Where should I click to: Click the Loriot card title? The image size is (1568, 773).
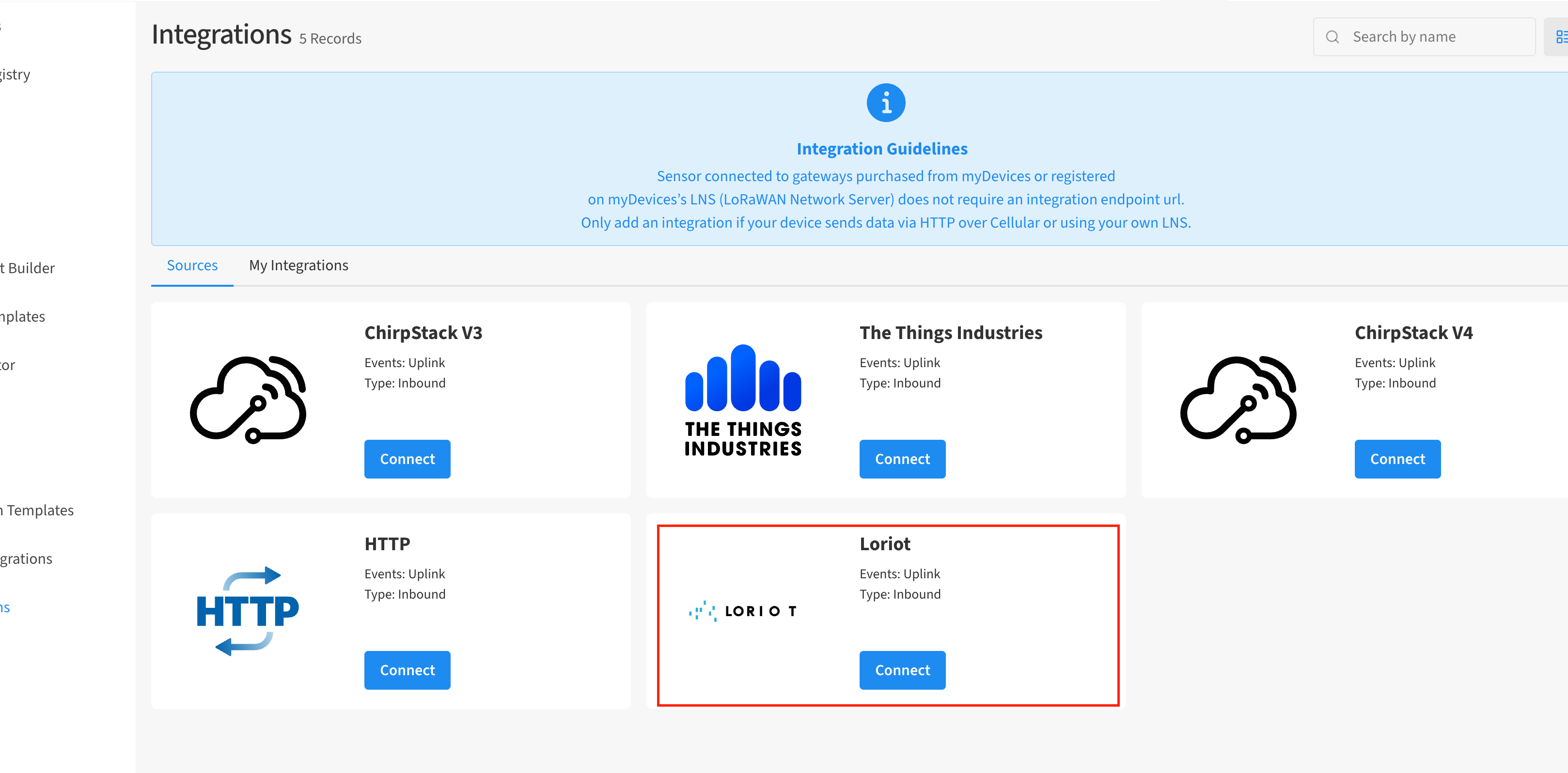coord(884,544)
